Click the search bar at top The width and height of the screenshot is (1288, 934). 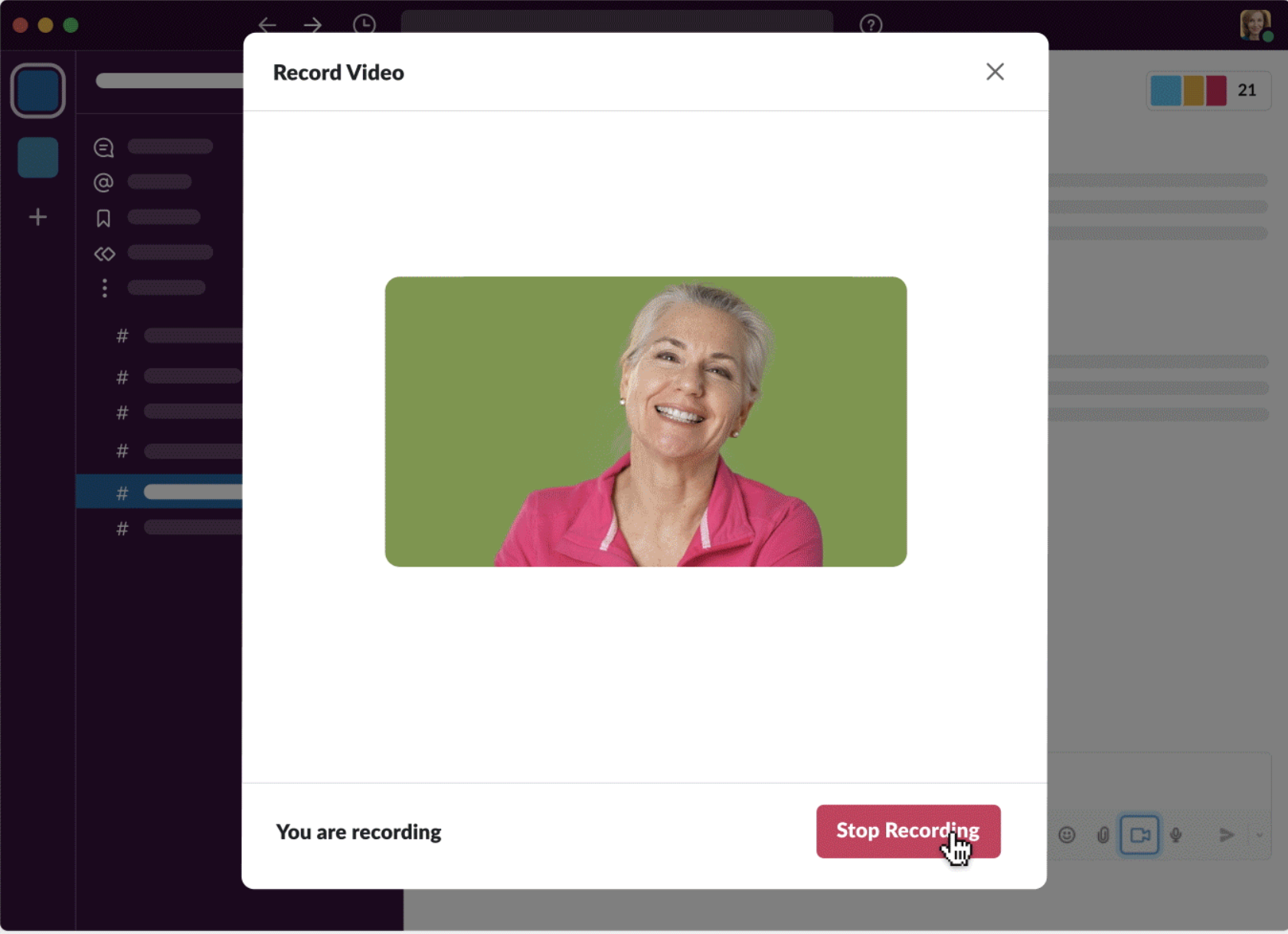pos(616,21)
